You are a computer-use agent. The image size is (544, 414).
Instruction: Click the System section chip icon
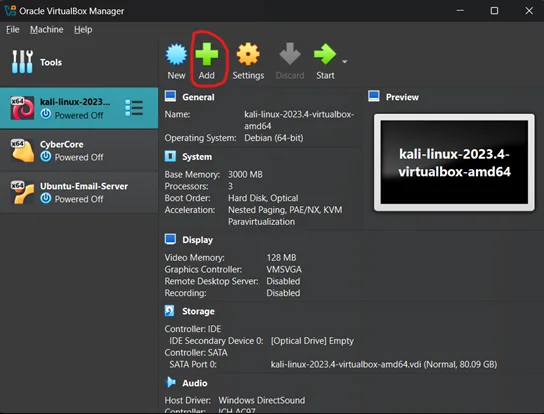[170, 156]
